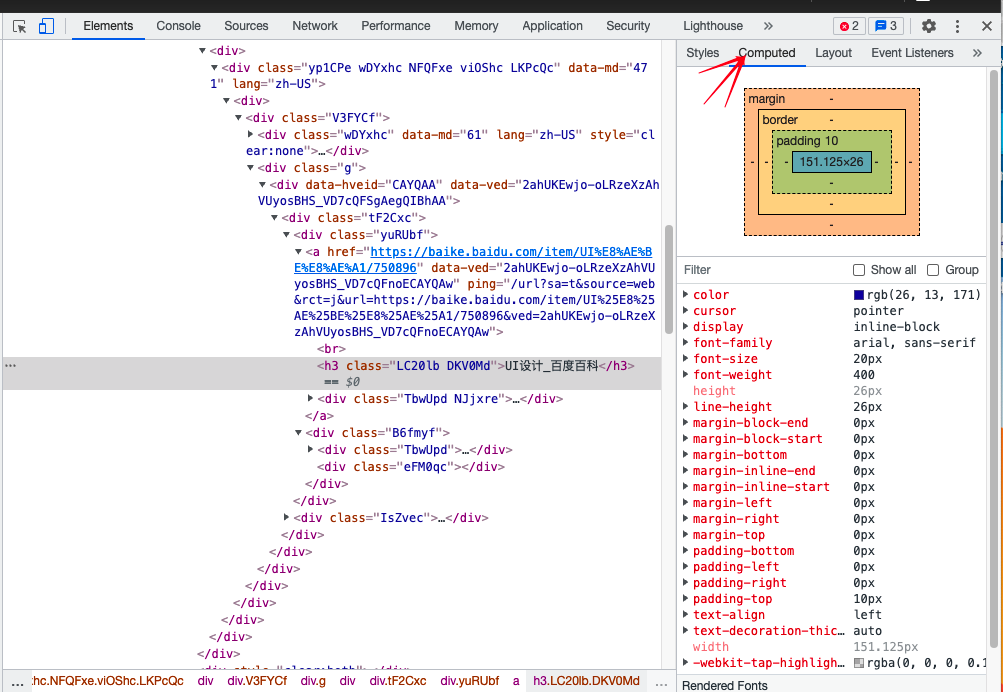The image size is (1003, 692).
Task: Open the Application tab
Action: tap(553, 26)
